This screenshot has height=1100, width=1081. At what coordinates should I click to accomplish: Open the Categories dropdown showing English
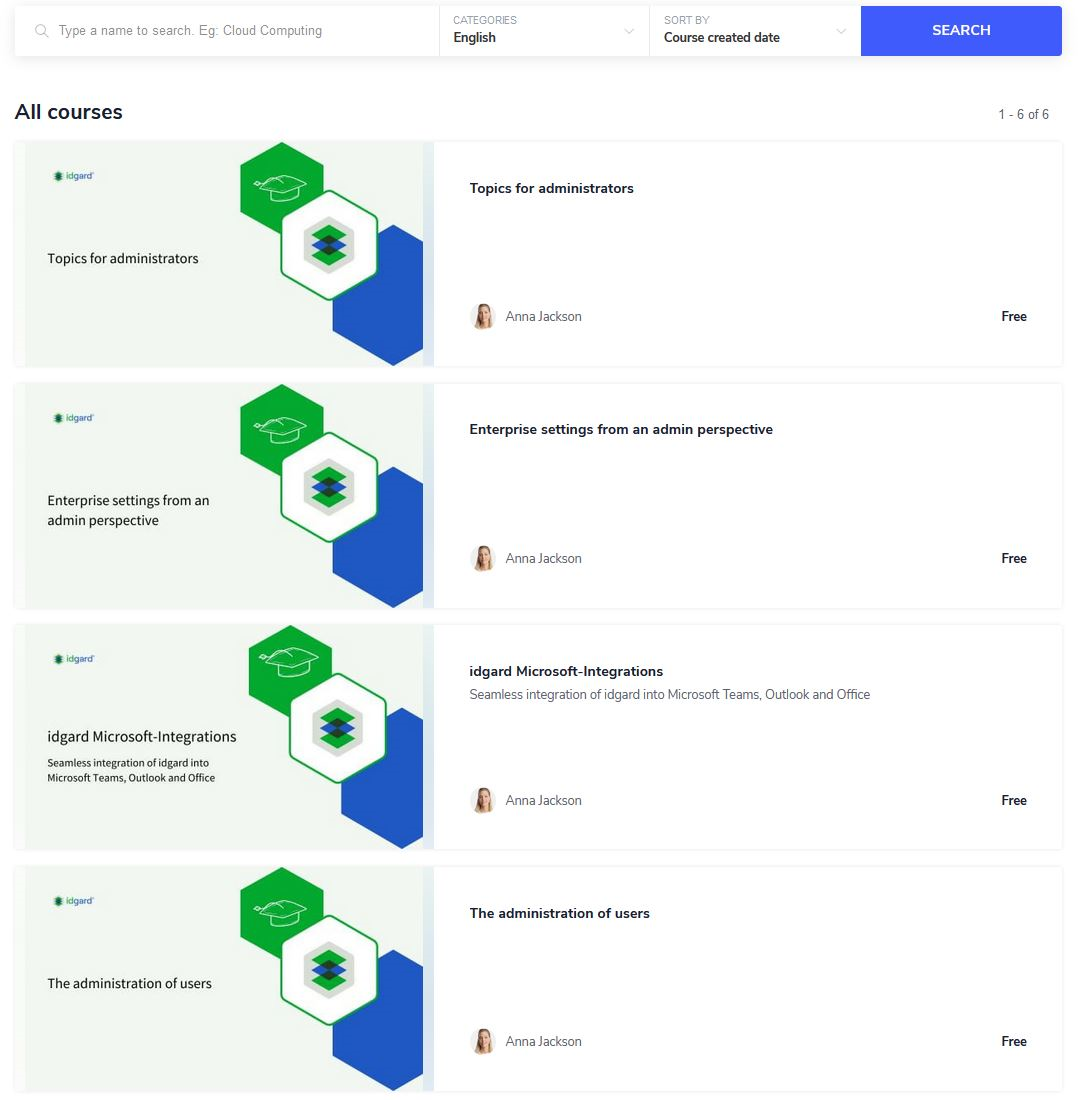[544, 31]
